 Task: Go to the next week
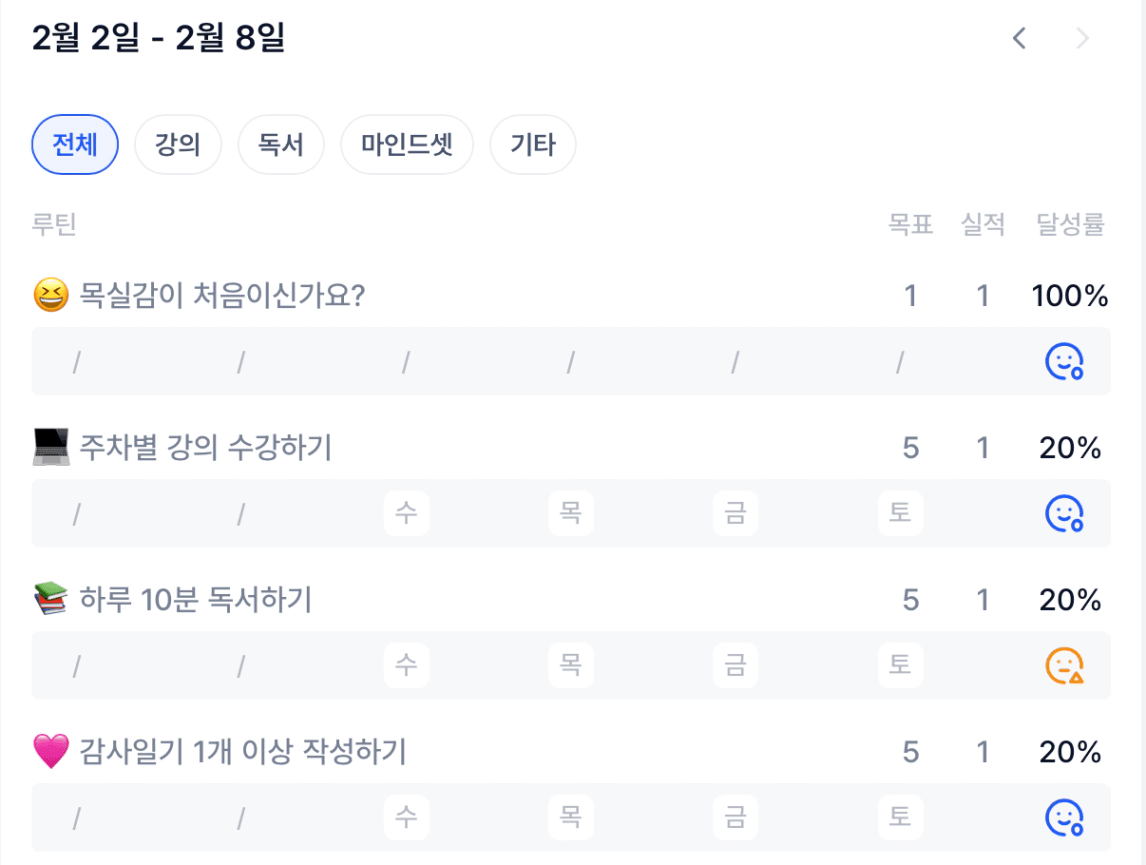tap(1081, 39)
